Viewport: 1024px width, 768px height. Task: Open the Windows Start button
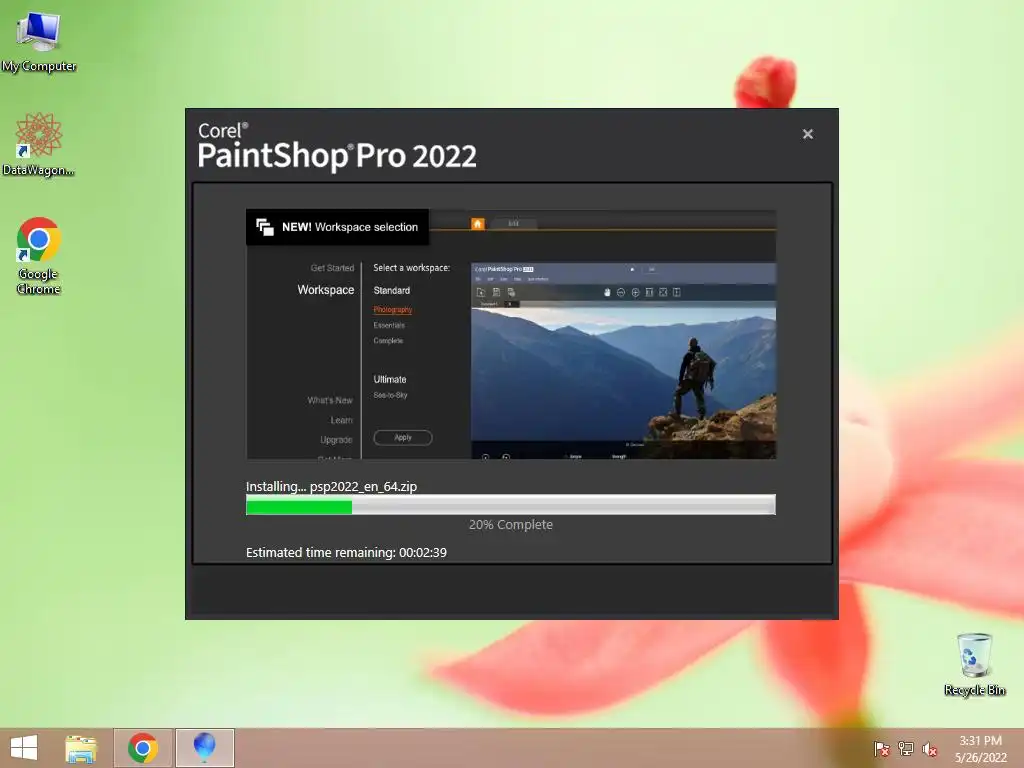(x=24, y=748)
